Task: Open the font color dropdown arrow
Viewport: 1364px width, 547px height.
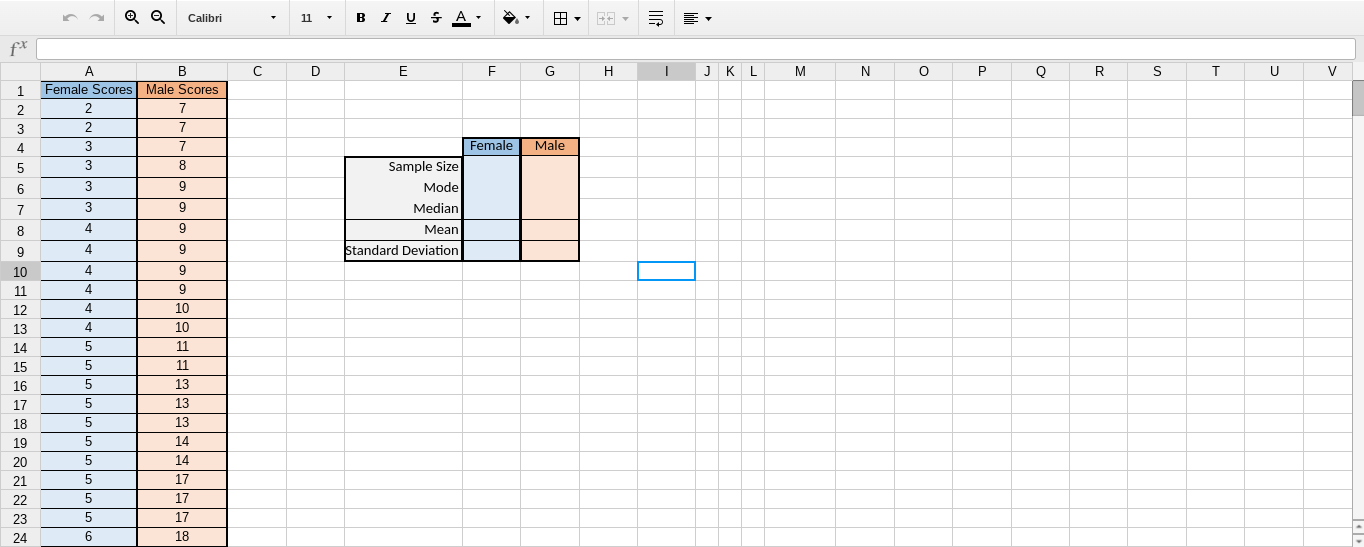Action: (479, 18)
